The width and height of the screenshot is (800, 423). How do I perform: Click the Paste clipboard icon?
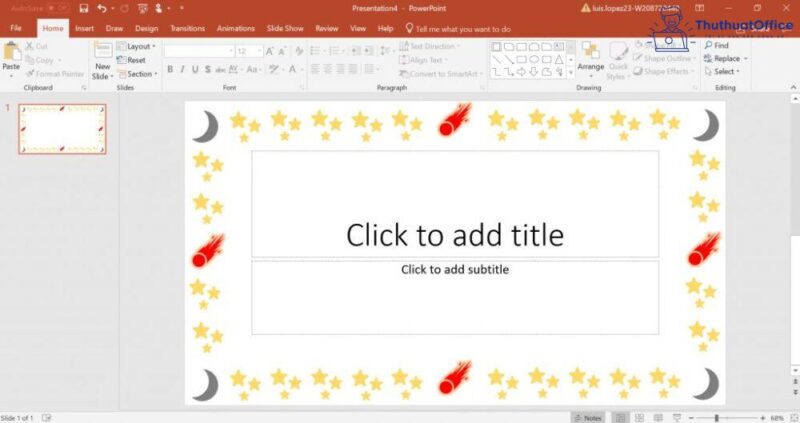click(11, 51)
